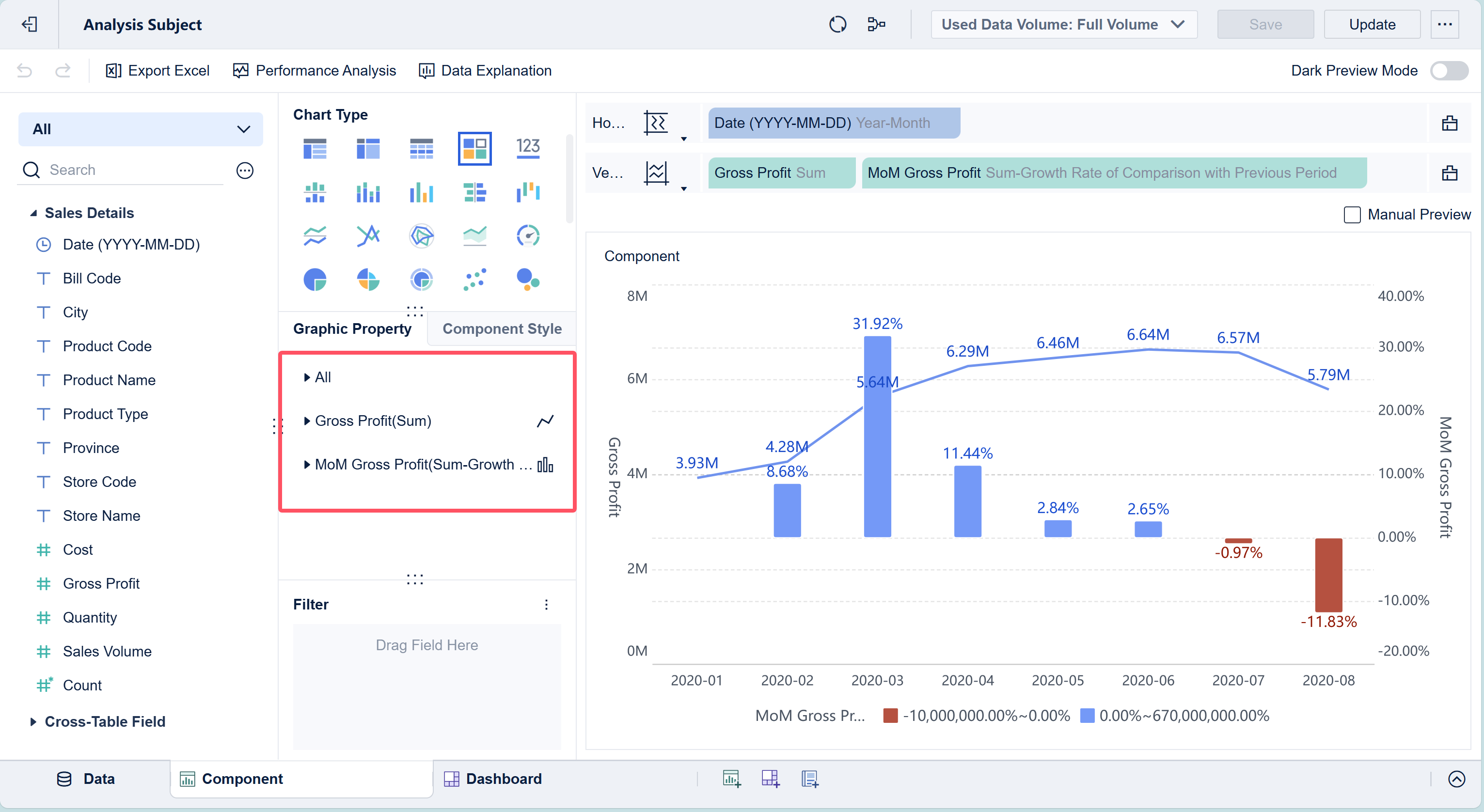Check the Manual Preview checkbox
The image size is (1484, 812).
[1352, 215]
